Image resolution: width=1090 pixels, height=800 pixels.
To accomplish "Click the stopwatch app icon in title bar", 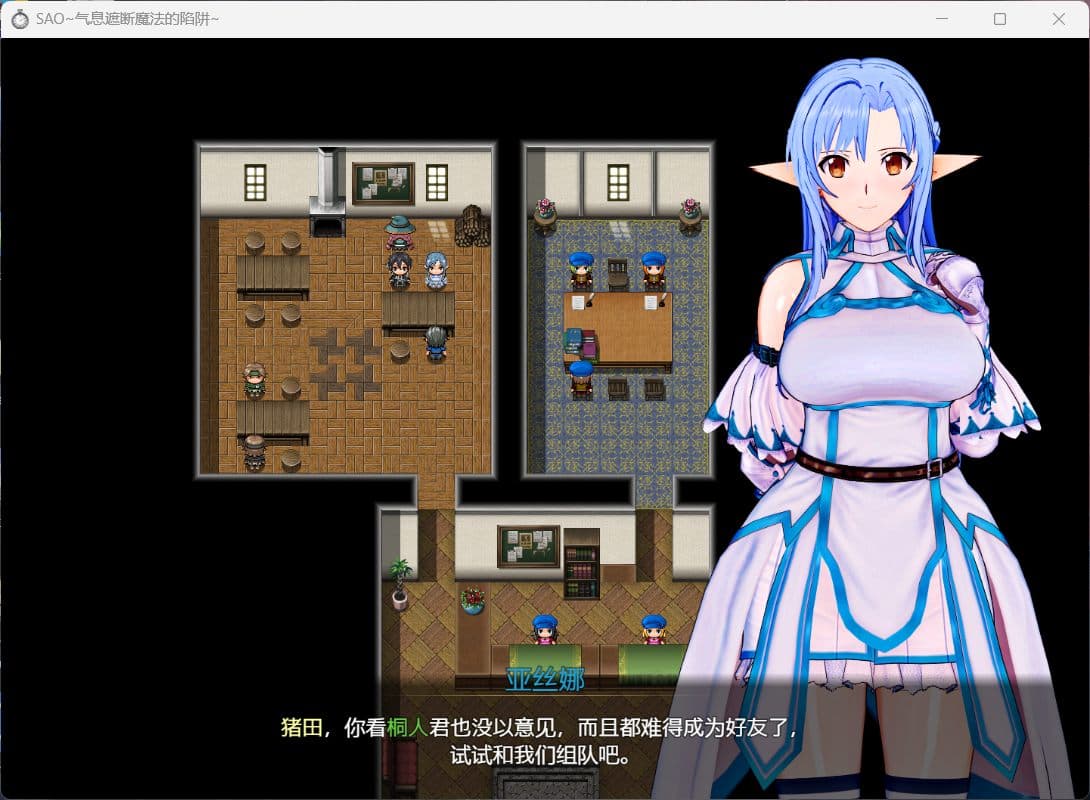I will pos(19,19).
